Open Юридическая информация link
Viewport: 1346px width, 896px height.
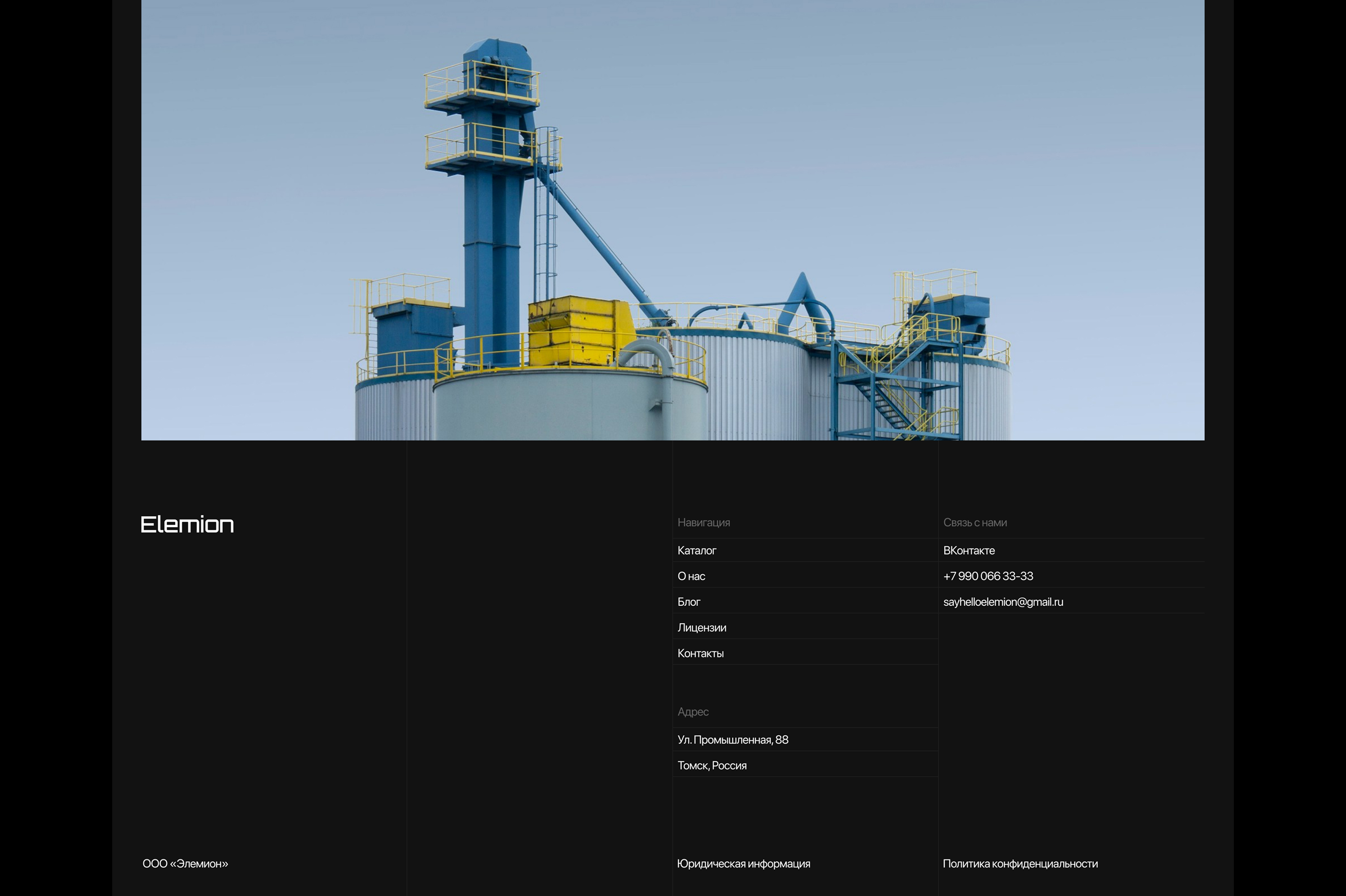743,864
